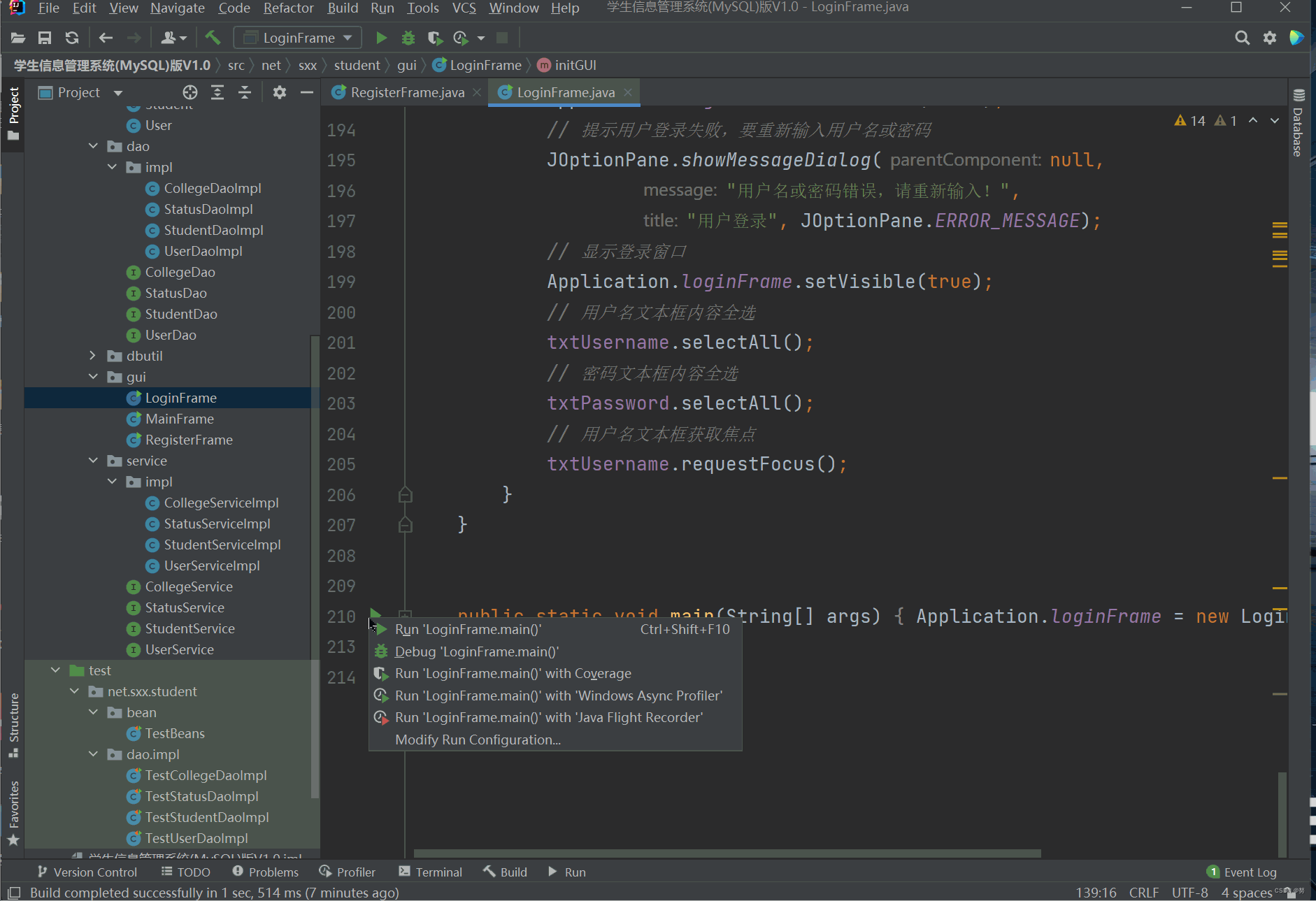Collapse the service folder
Viewport: 1316px width, 901px height.
[x=93, y=461]
